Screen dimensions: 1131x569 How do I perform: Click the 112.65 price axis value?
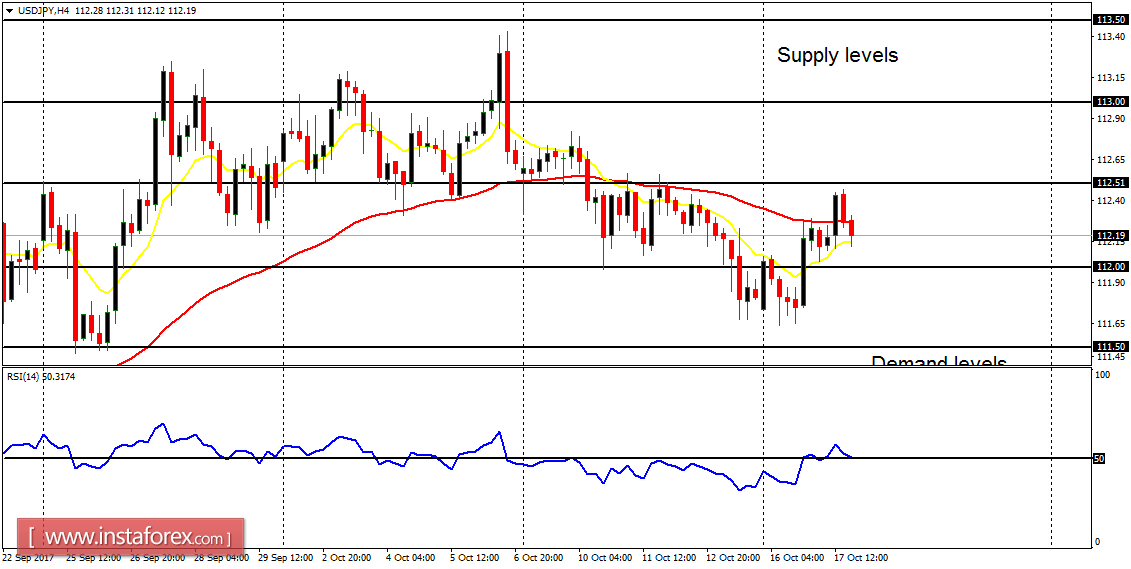[1111, 159]
